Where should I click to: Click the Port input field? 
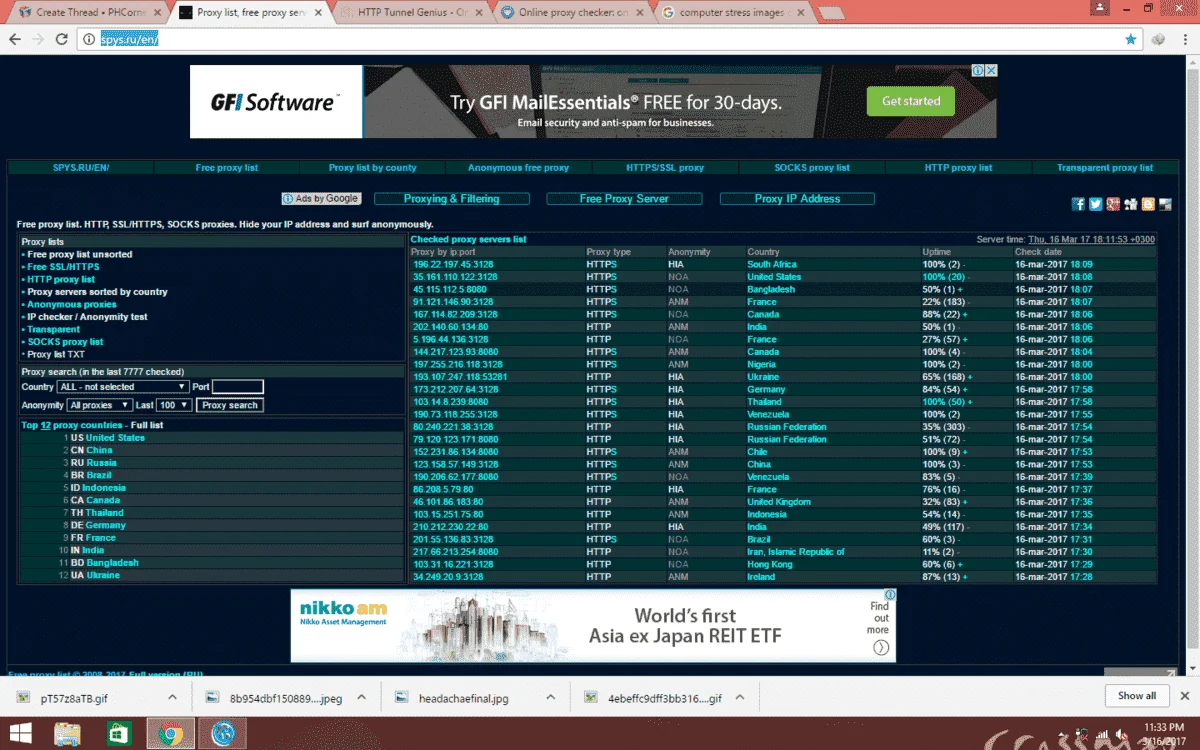[x=238, y=387]
